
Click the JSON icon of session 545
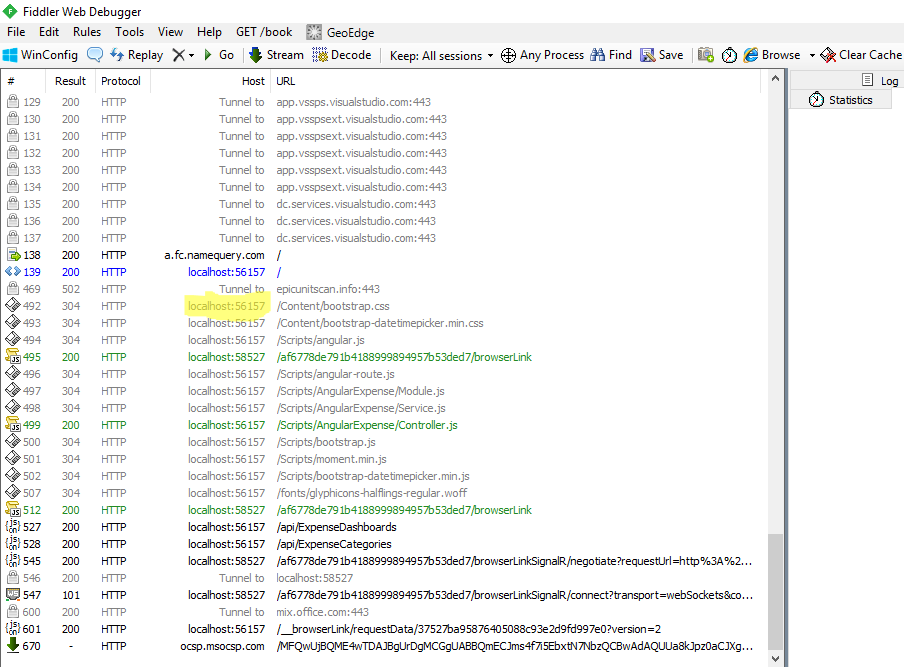[x=13, y=561]
